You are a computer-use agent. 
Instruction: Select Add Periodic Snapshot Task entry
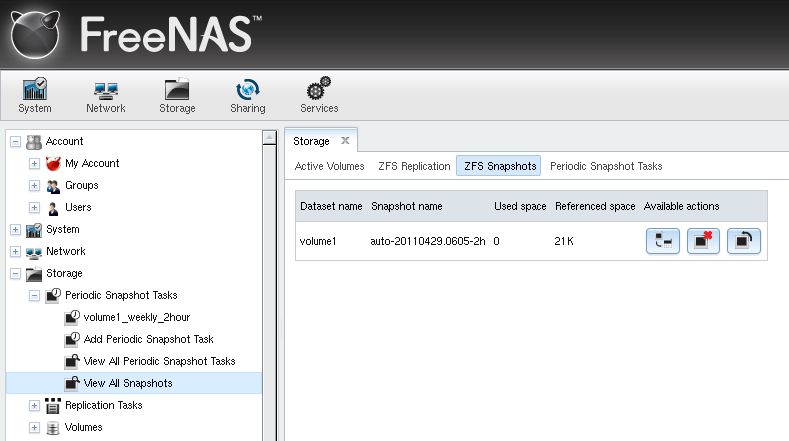pos(148,339)
